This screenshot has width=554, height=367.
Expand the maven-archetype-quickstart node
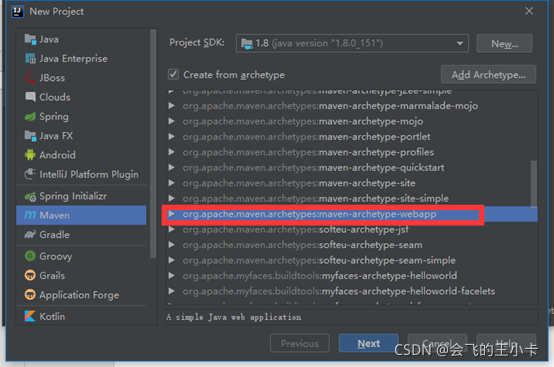pyautogui.click(x=172, y=167)
